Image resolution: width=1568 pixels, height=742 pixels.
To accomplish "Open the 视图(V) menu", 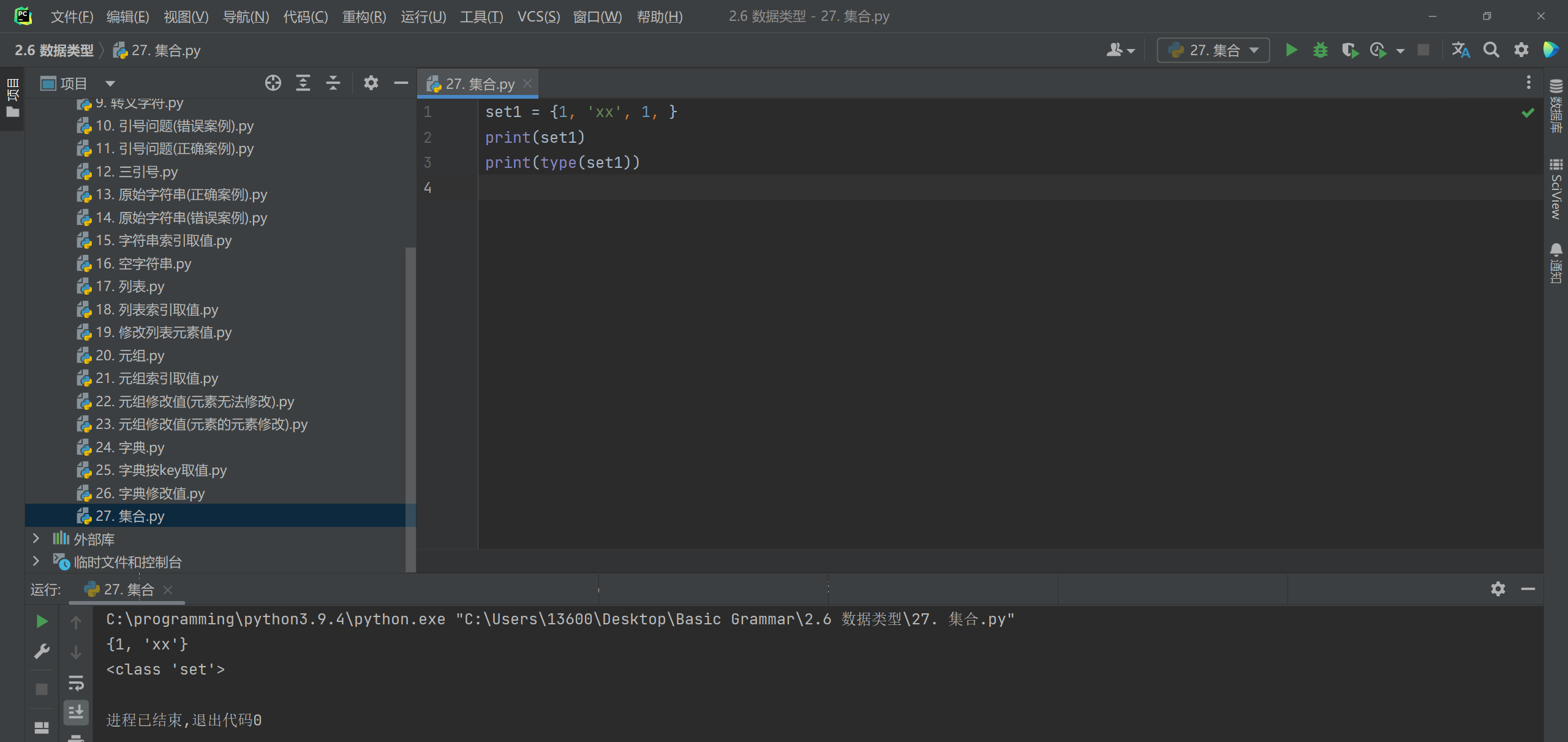I will click(186, 17).
